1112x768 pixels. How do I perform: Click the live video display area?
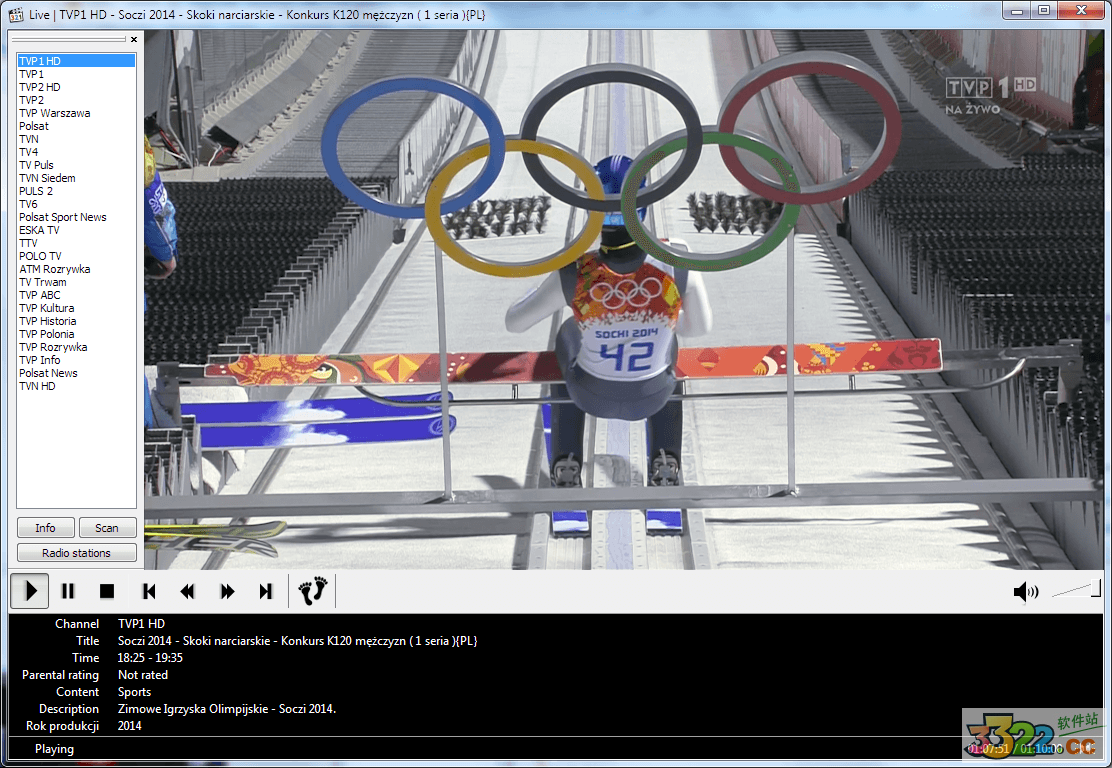point(624,299)
